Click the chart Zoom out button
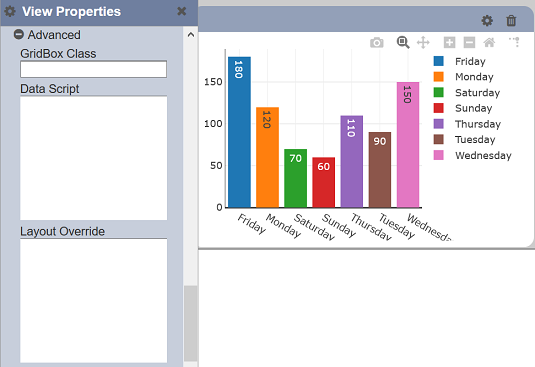 (469, 43)
